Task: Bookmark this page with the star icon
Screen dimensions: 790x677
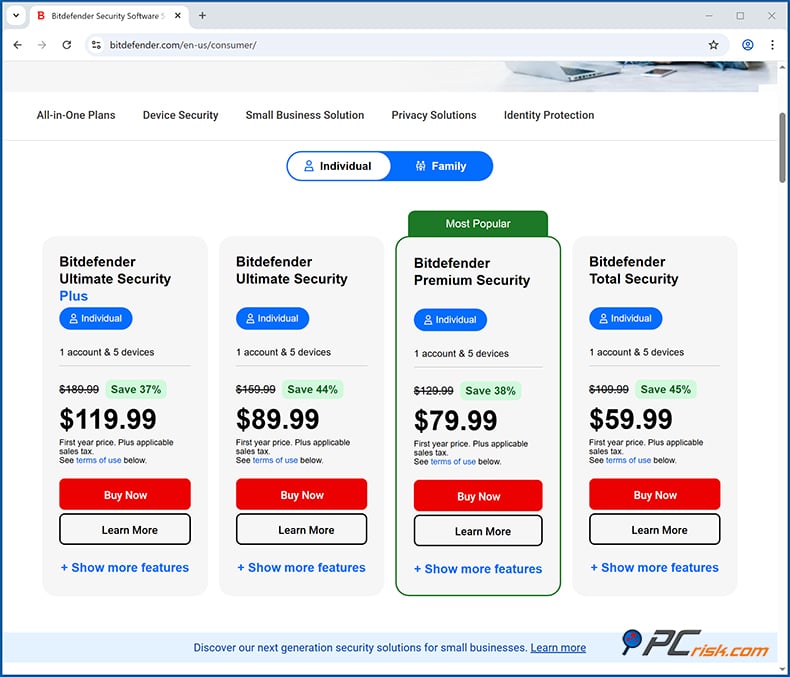Action: point(713,45)
